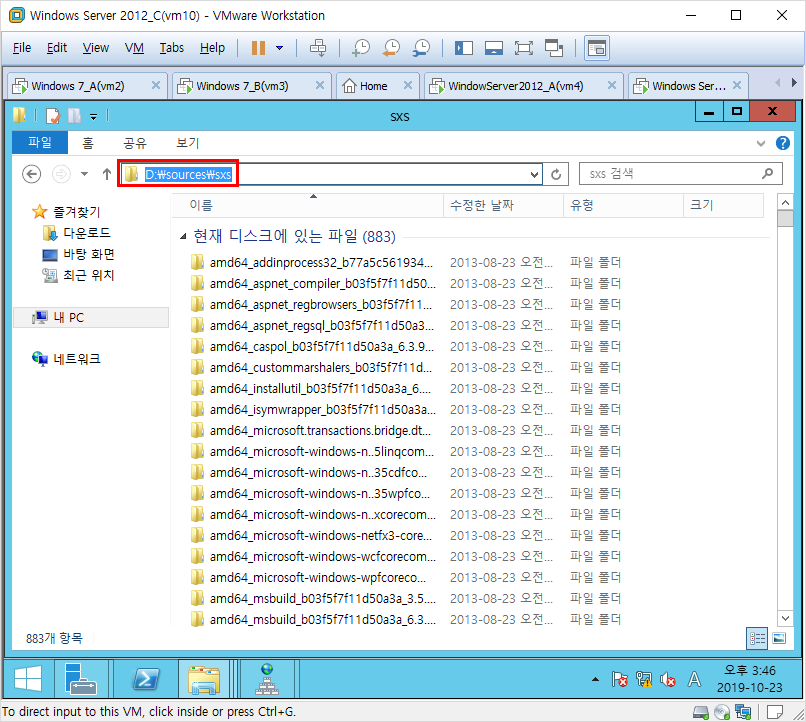
Task: Toggle console view button in VMware toolbar
Action: click(x=597, y=48)
